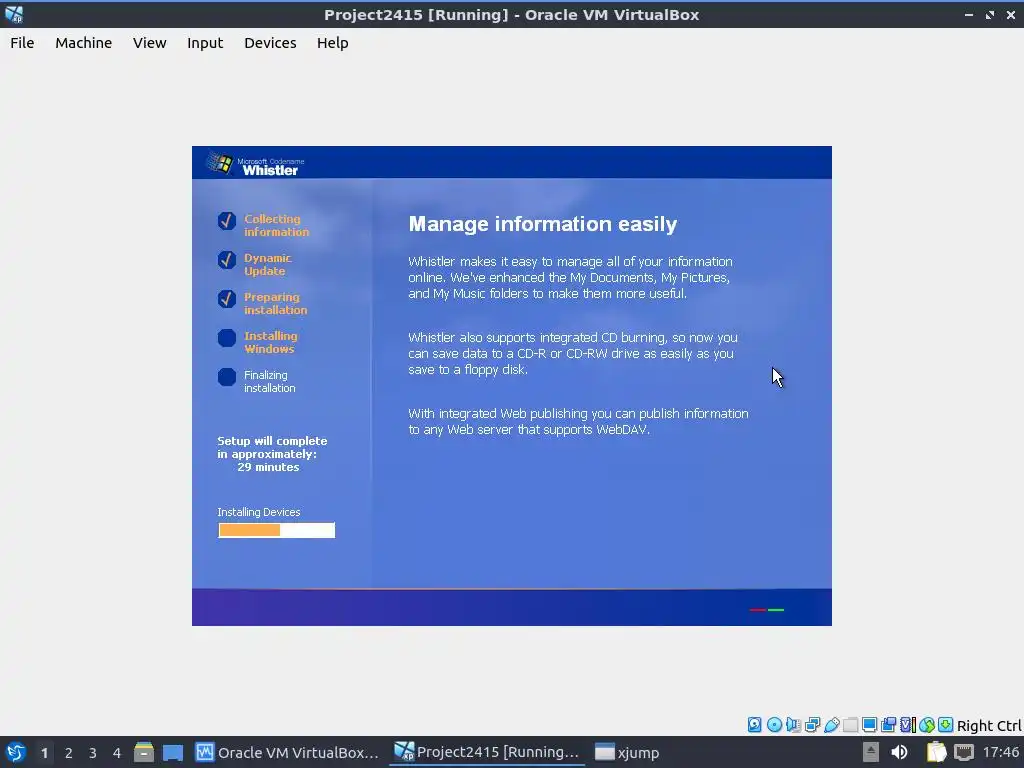The image size is (1024, 768).
Task: Open the File menu
Action: [x=22, y=43]
